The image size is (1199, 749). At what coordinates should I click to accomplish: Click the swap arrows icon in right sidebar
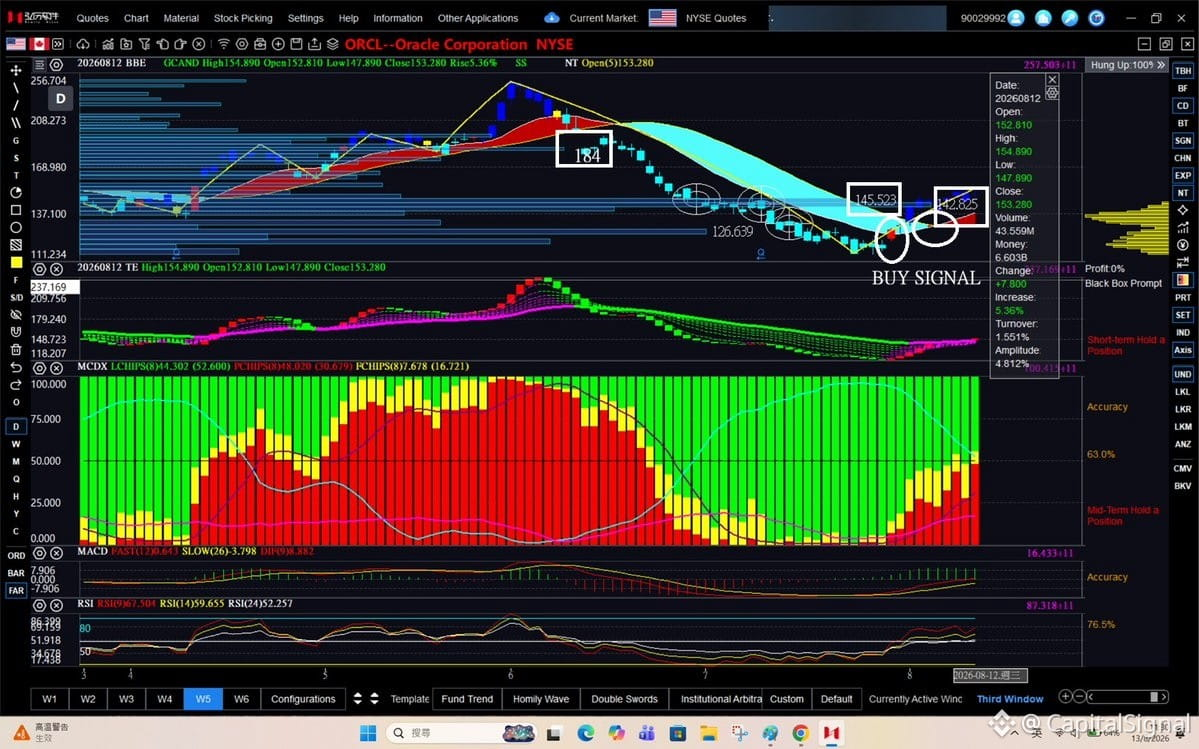point(1183,262)
